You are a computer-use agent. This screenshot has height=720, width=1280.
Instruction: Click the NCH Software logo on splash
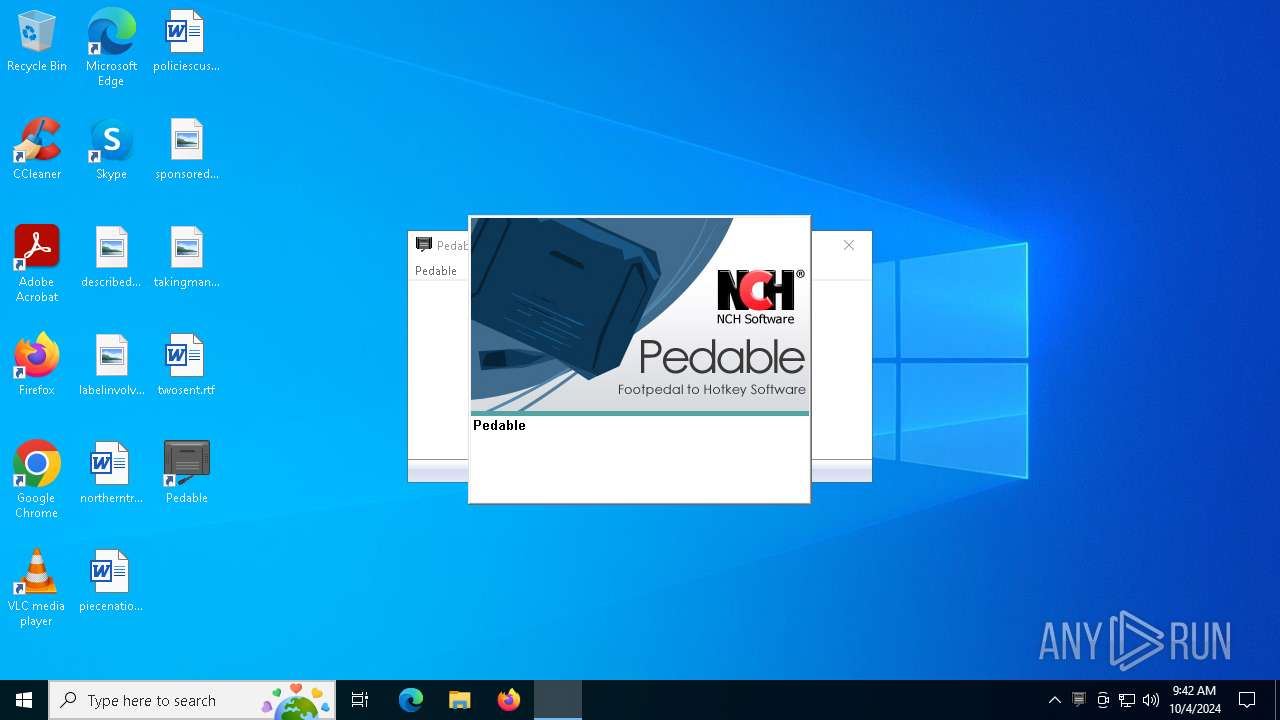click(x=760, y=297)
